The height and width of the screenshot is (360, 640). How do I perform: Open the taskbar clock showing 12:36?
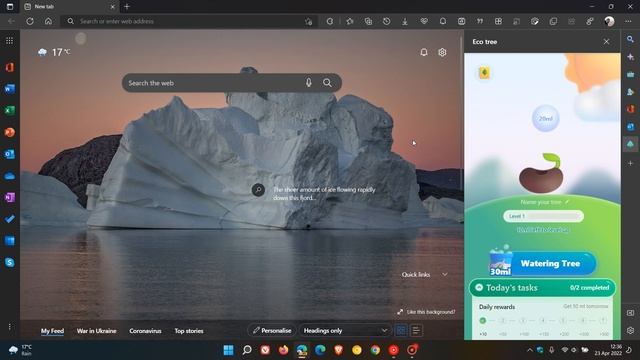(x=608, y=350)
